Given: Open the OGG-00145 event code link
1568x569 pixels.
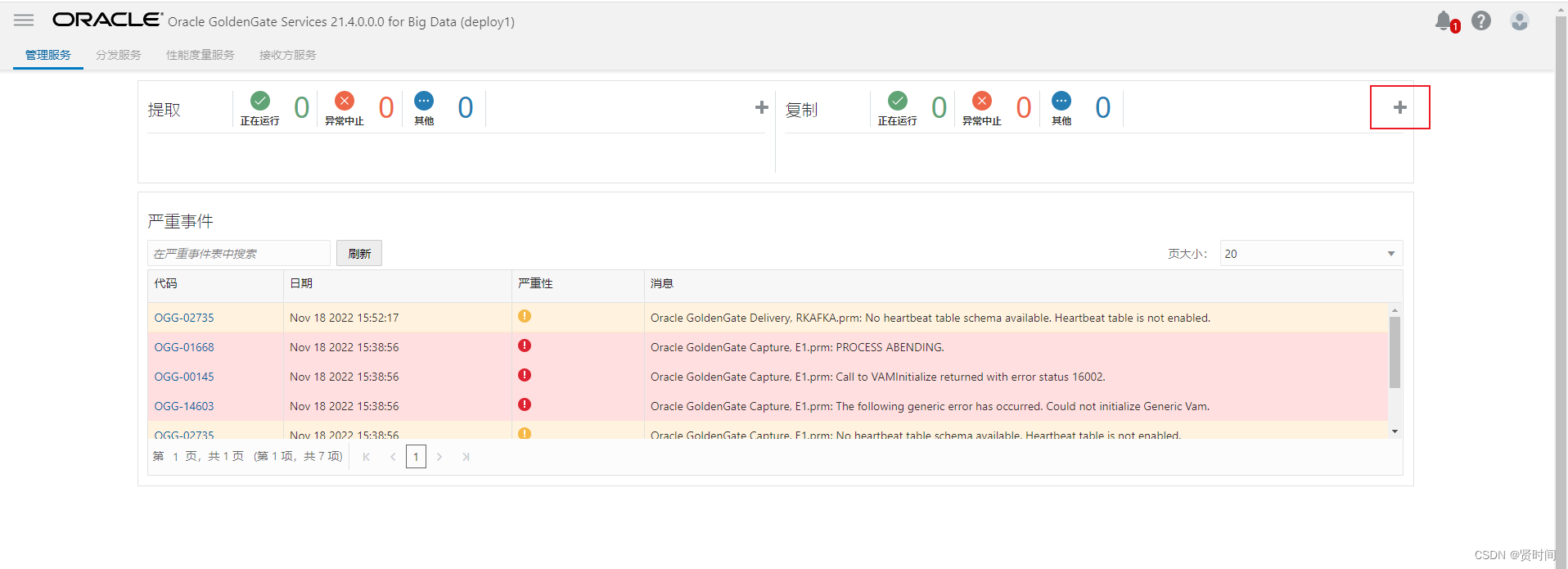Looking at the screenshot, I should [x=184, y=377].
